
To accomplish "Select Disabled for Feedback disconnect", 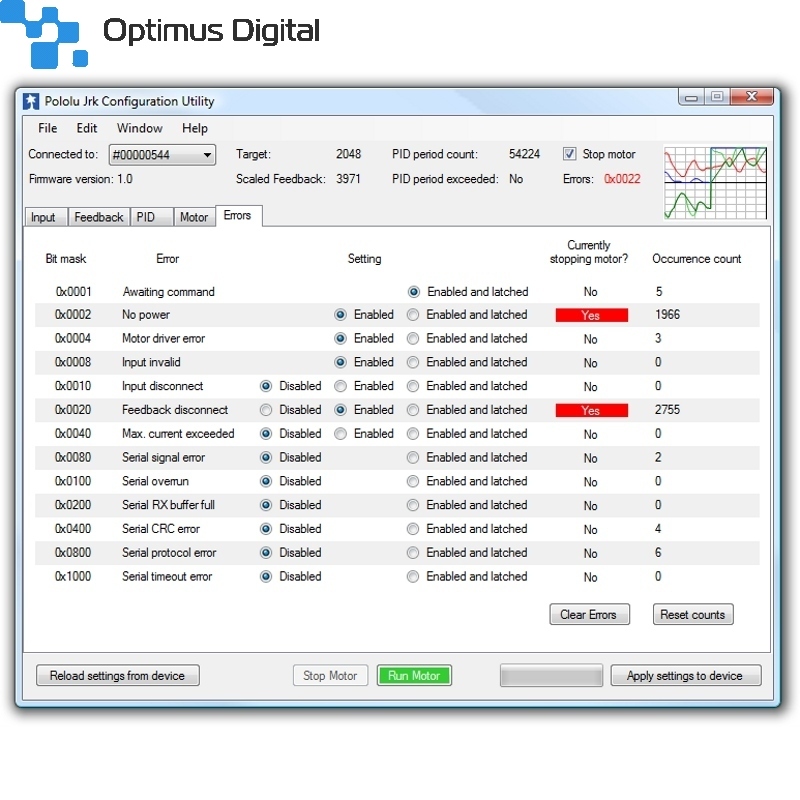I will (x=266, y=410).
